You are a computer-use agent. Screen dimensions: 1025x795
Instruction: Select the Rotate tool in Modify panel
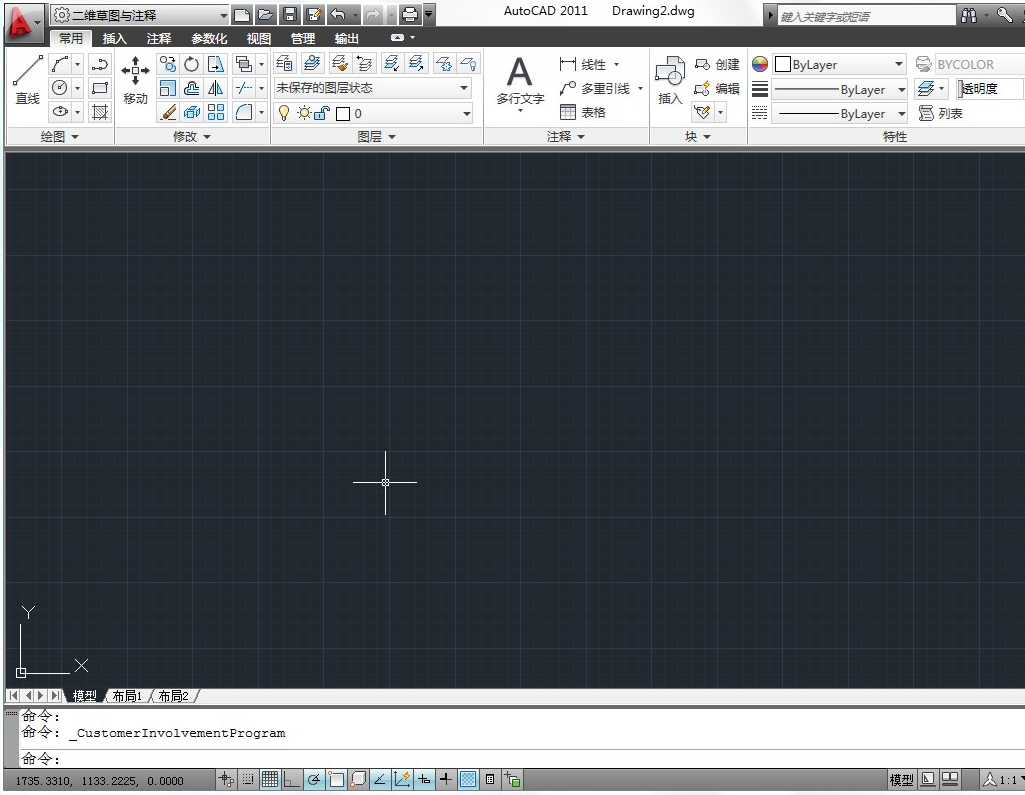click(190, 63)
